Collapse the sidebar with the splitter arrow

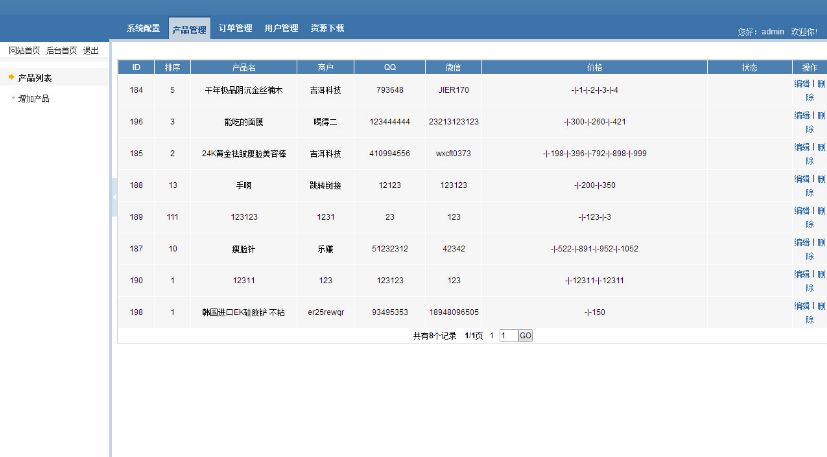(114, 197)
